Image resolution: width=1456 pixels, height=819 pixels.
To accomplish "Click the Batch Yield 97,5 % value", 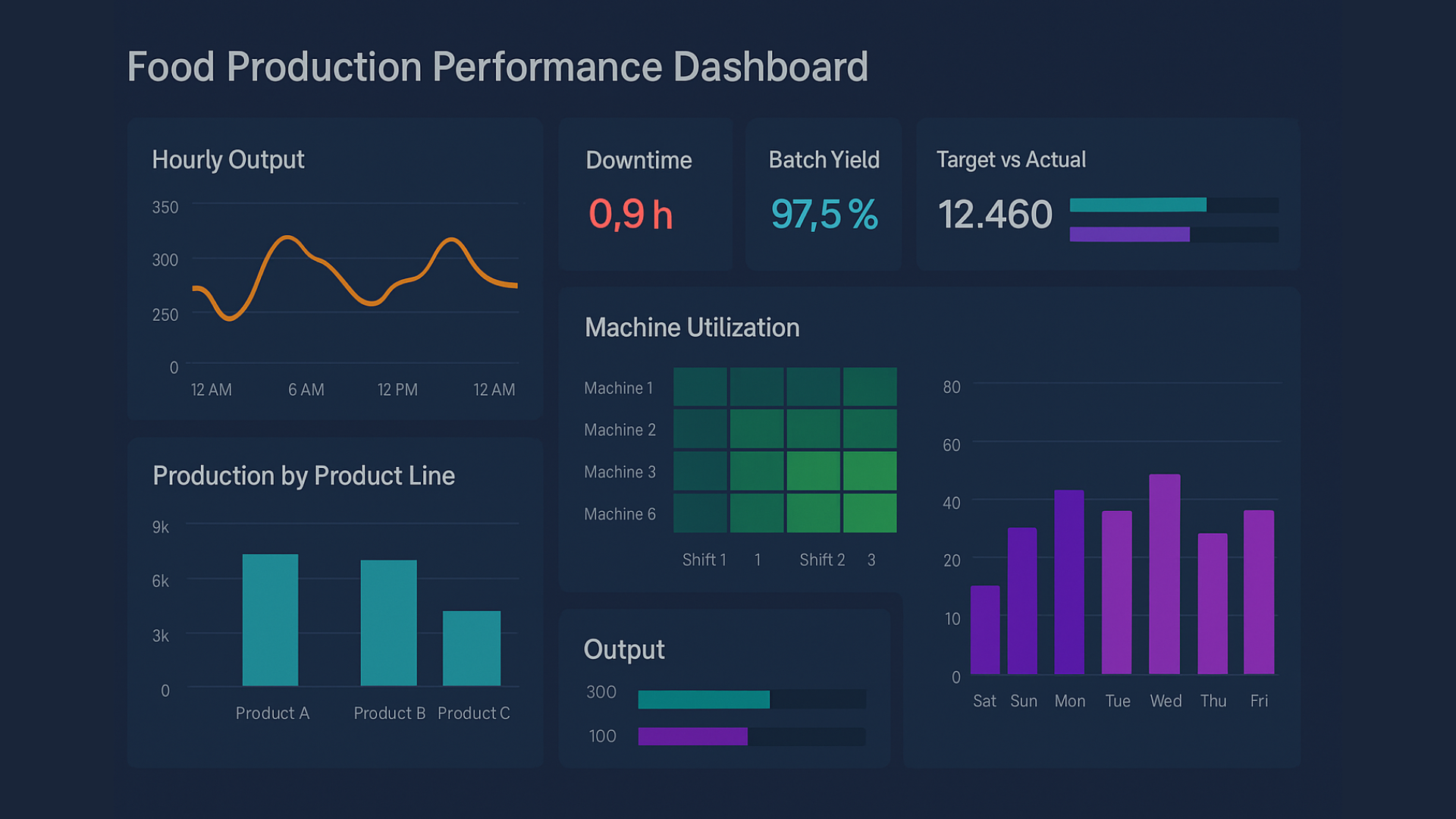I will [x=824, y=215].
